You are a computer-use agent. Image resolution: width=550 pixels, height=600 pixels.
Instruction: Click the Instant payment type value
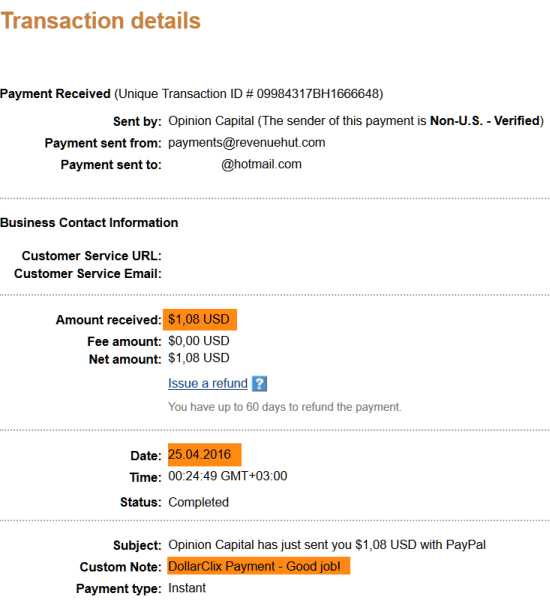click(x=187, y=588)
